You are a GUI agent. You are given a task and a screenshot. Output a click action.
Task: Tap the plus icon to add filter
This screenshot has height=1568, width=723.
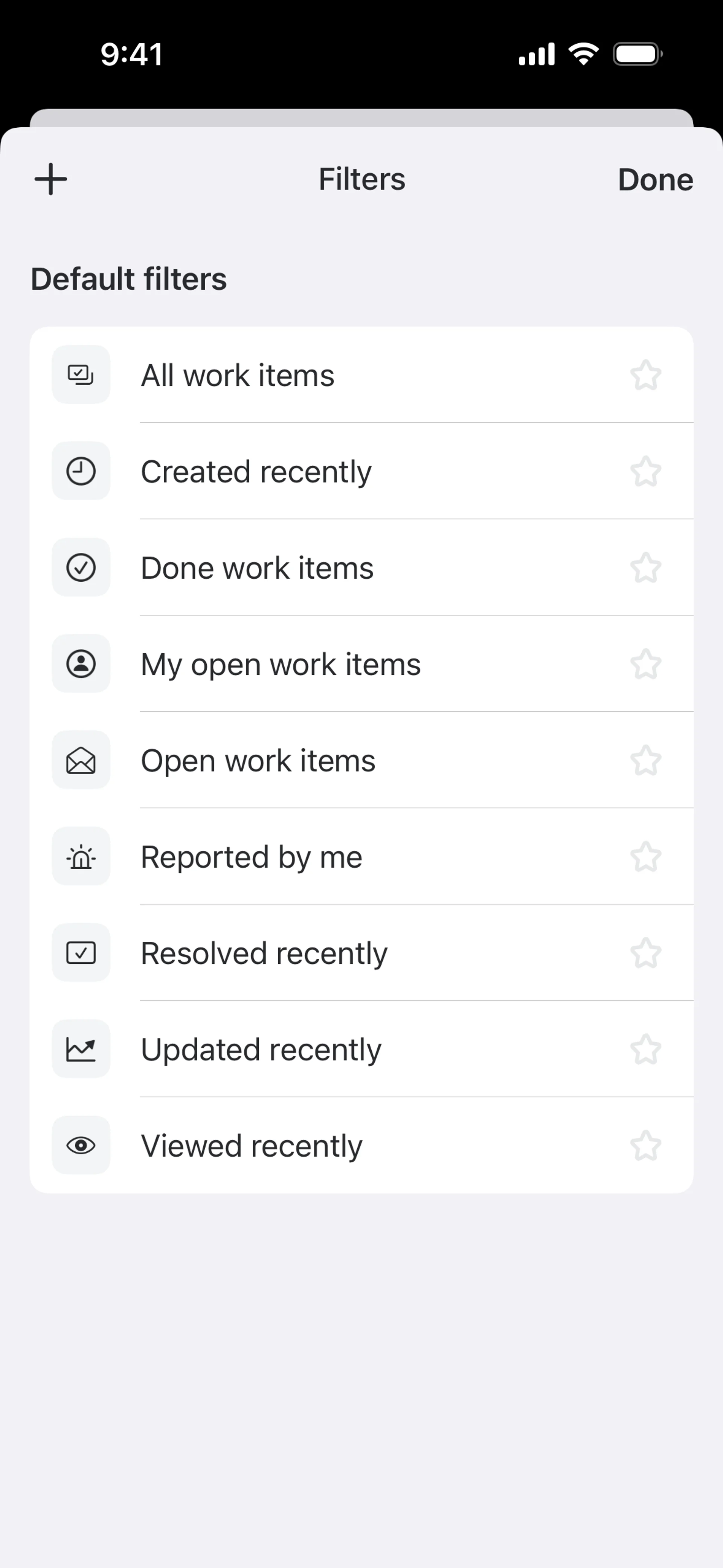(x=50, y=180)
